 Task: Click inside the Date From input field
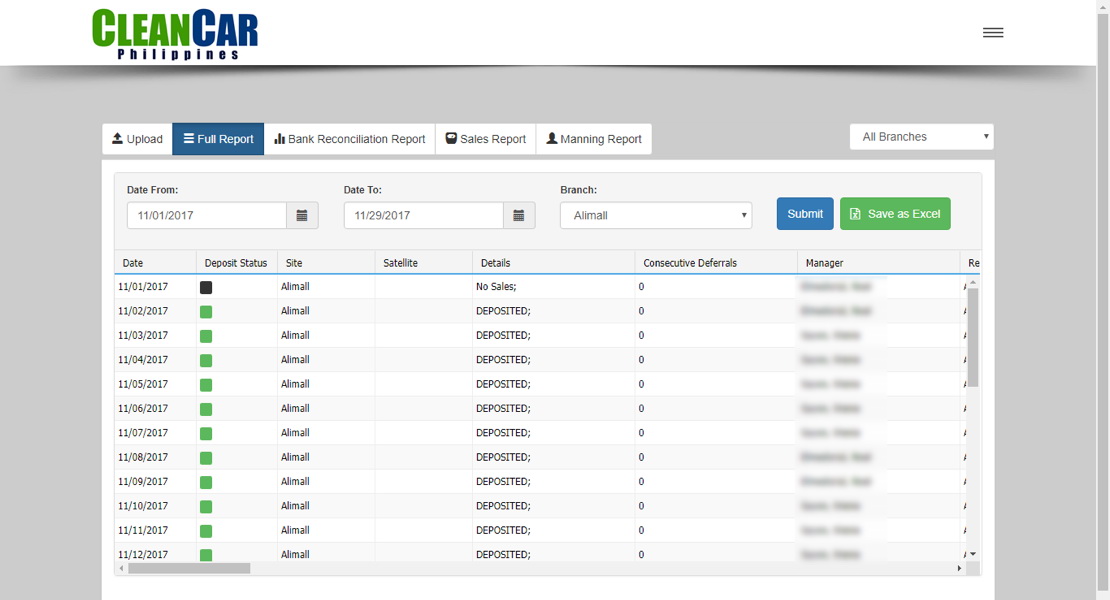tap(205, 214)
